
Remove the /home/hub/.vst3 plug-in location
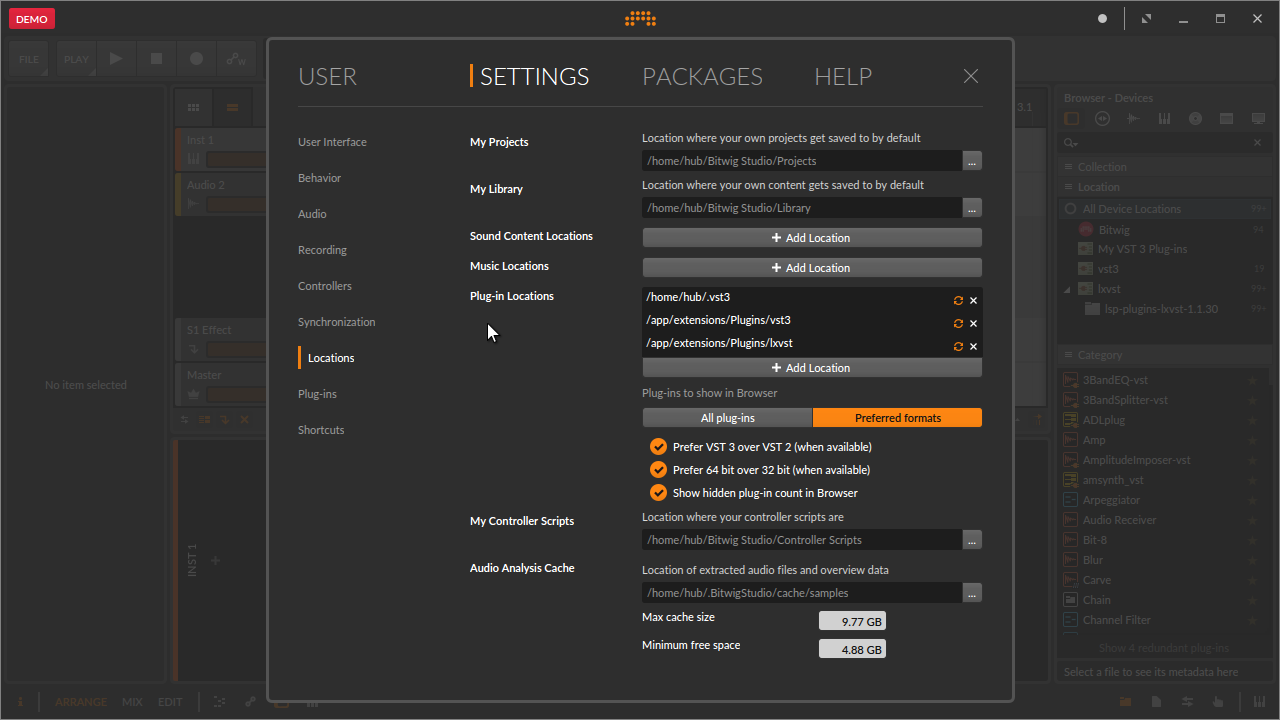(973, 300)
